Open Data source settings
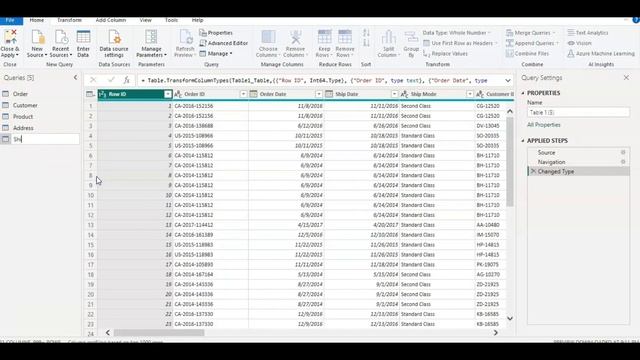 coord(114,37)
